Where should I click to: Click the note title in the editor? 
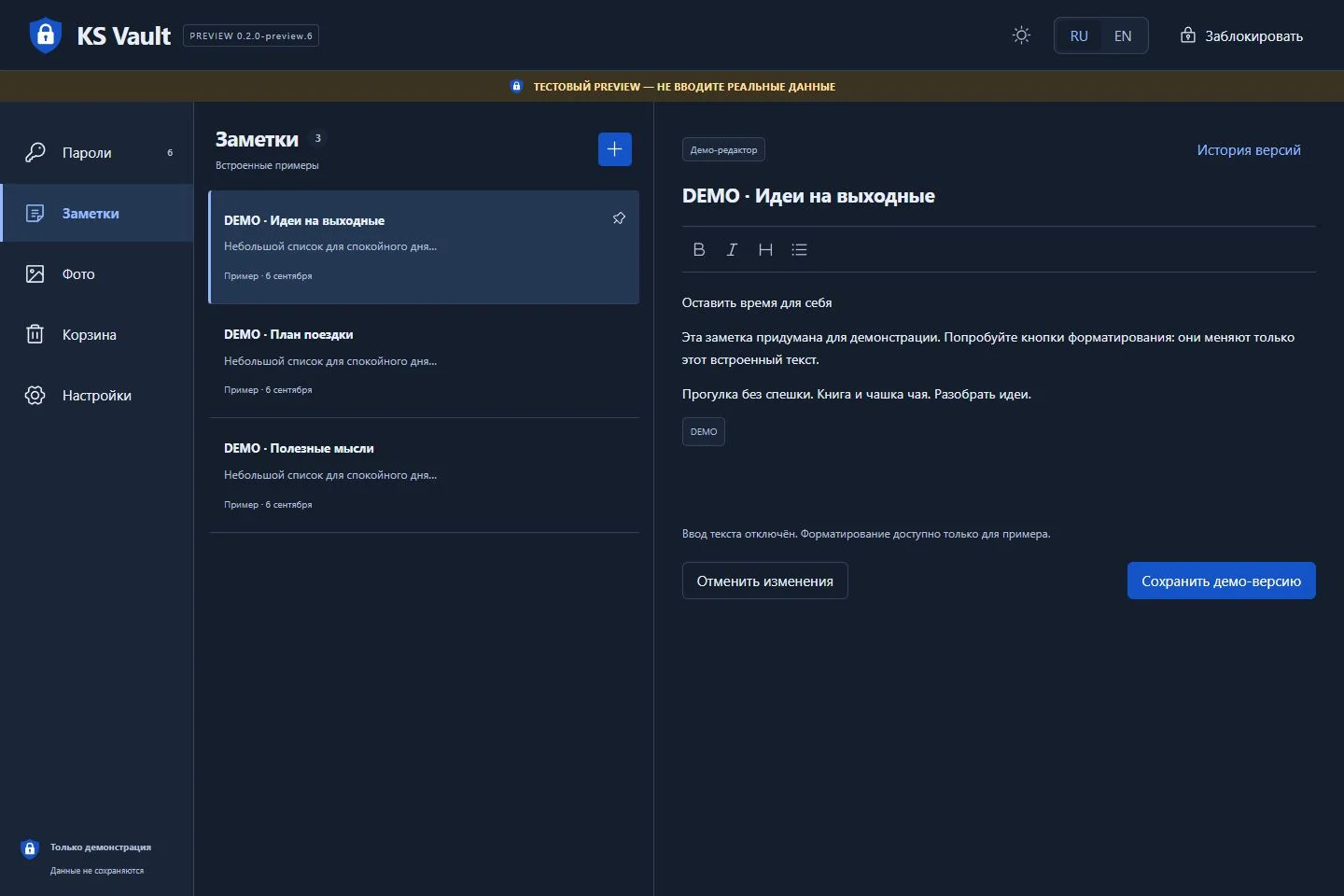(808, 196)
